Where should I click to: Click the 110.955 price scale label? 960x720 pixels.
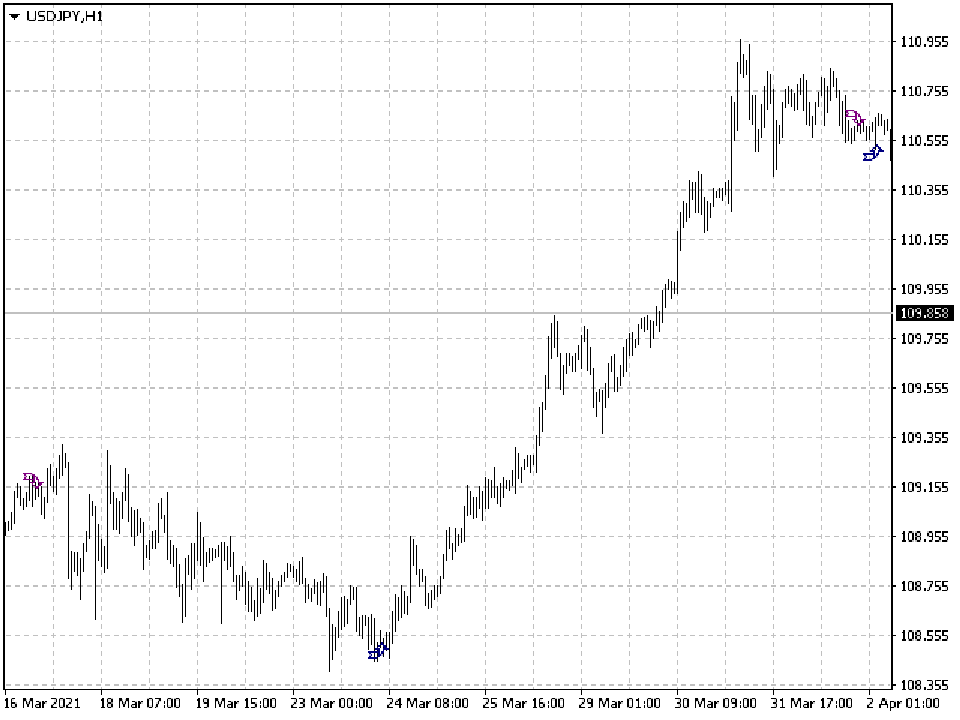click(x=924, y=42)
